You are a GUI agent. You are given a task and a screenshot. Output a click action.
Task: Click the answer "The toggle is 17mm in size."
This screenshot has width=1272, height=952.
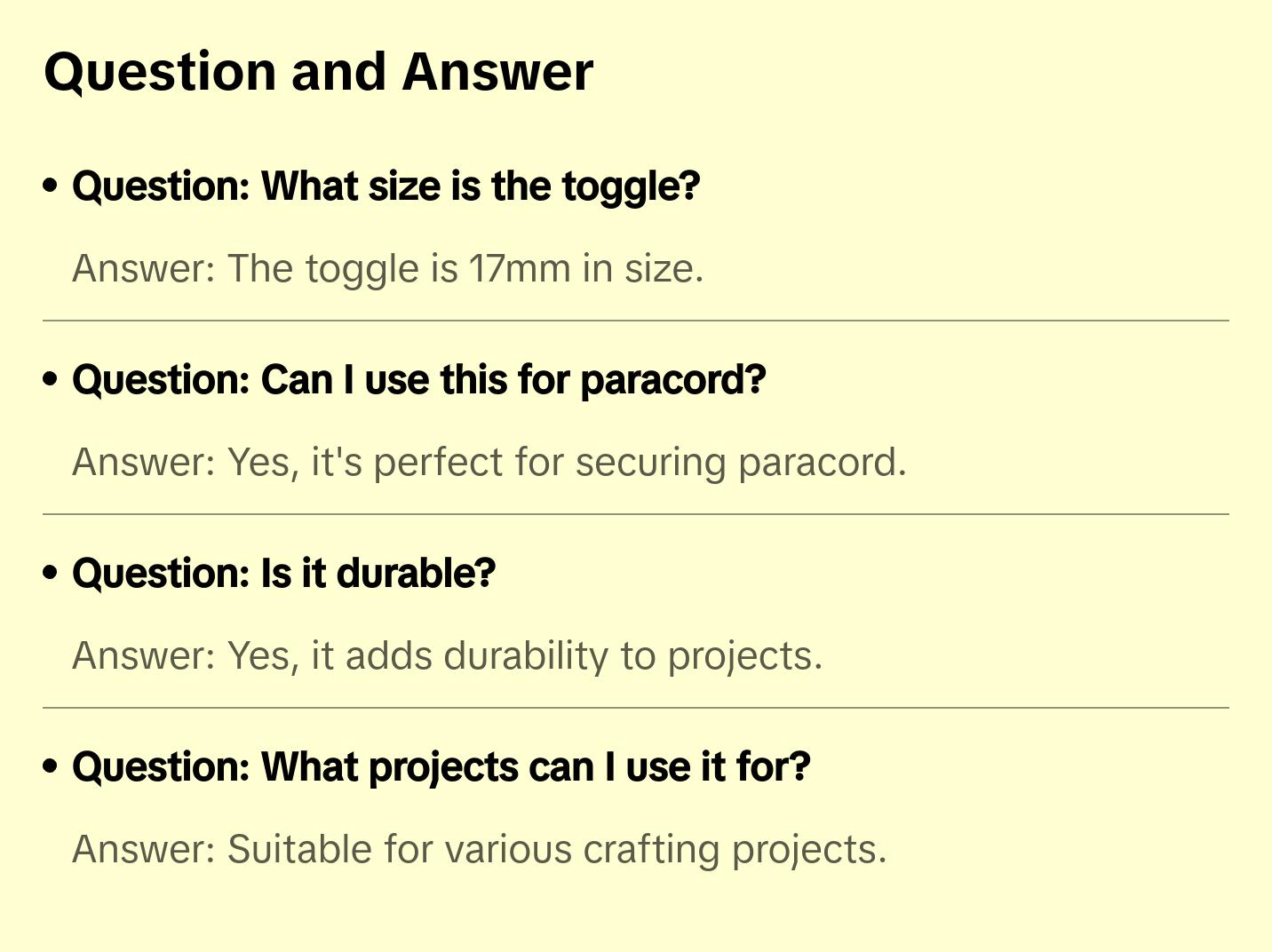pyautogui.click(x=387, y=268)
